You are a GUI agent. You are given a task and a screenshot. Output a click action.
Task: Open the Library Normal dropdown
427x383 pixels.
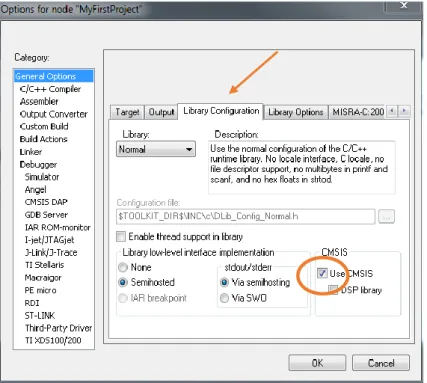click(x=156, y=149)
